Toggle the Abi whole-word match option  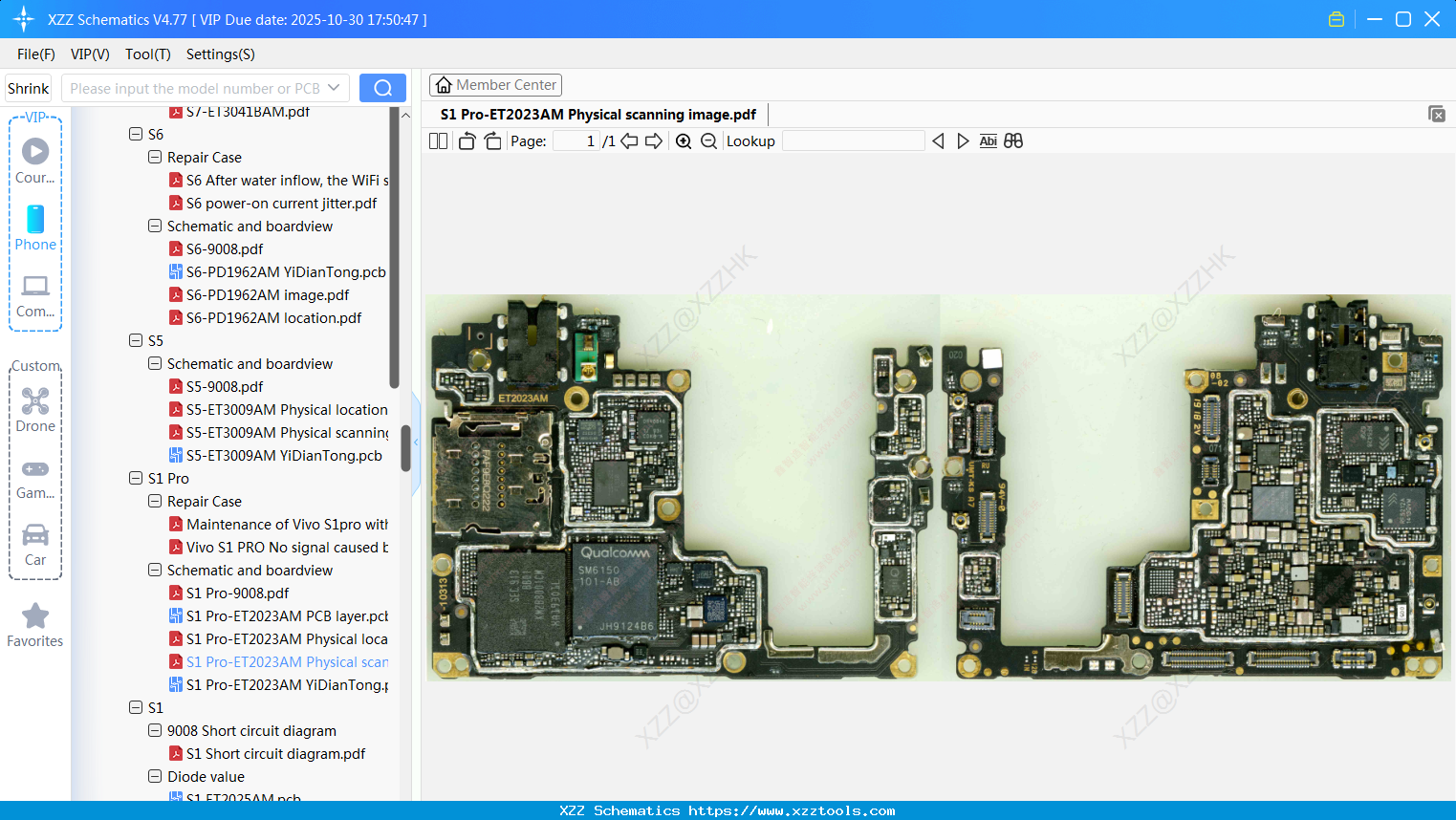[989, 141]
